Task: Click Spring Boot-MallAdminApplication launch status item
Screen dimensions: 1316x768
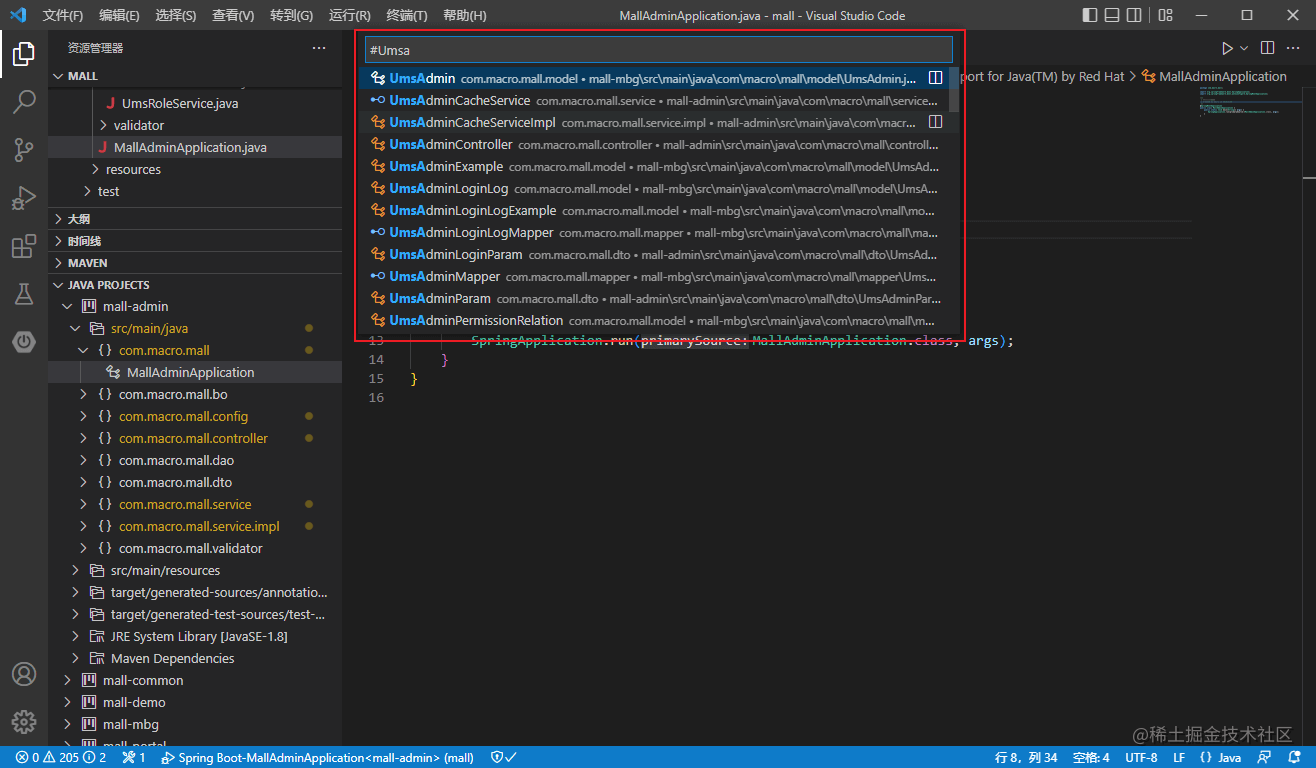Action: click(x=317, y=758)
